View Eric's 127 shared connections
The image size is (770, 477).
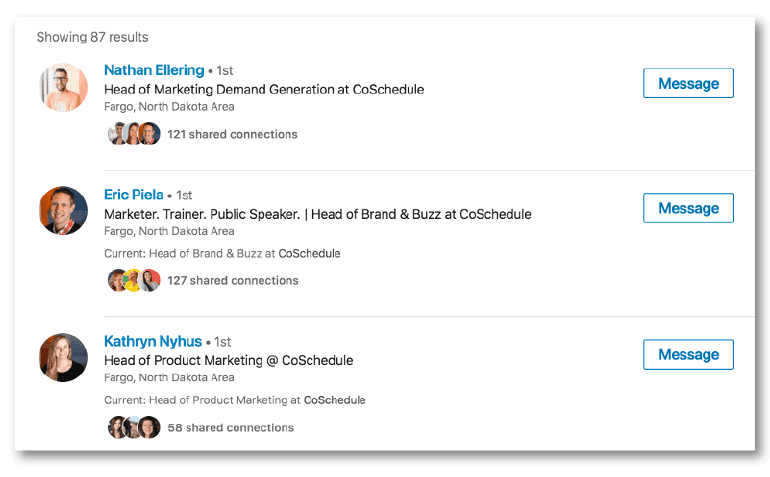(232, 281)
